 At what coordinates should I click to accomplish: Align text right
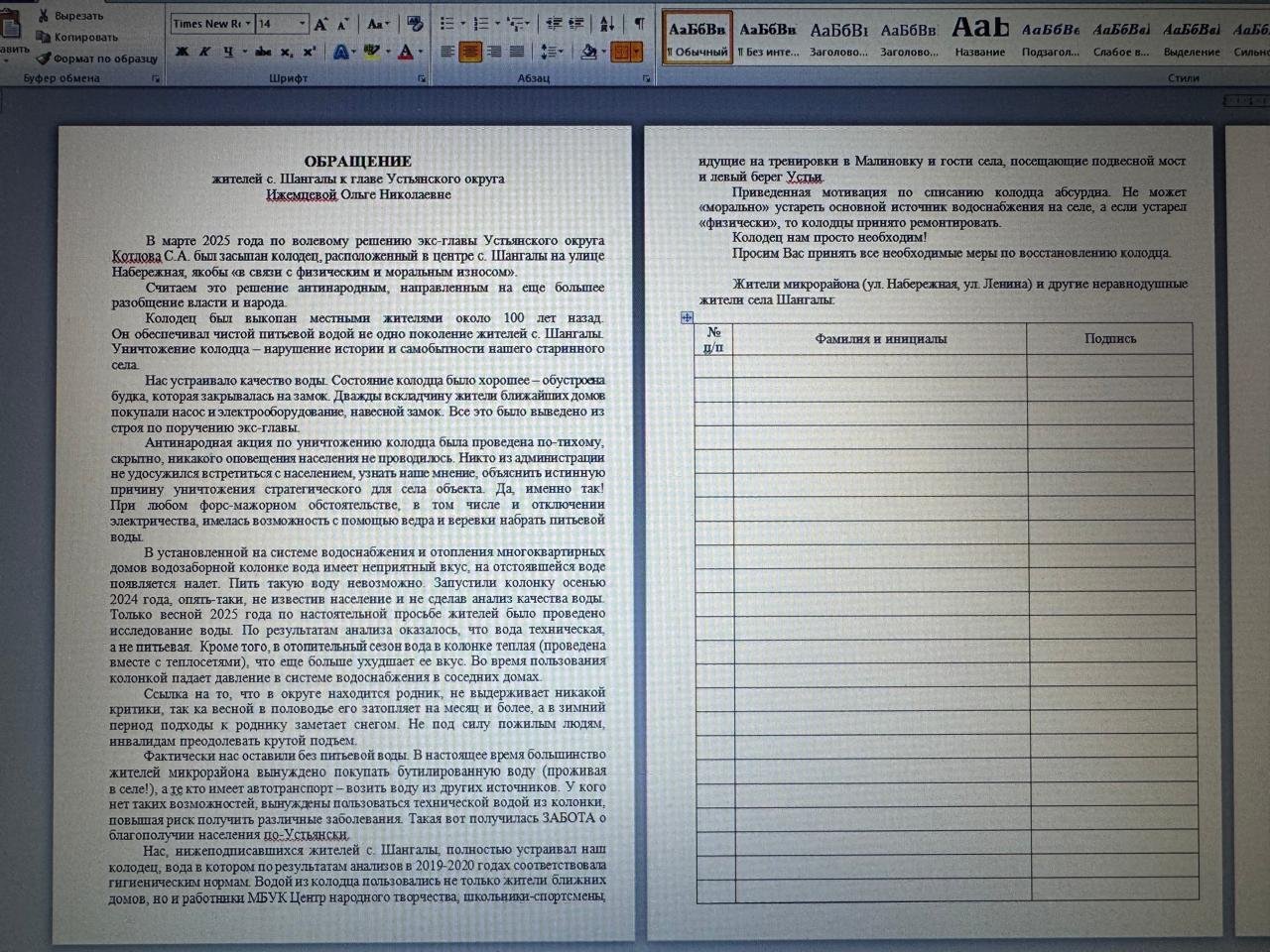pos(493,52)
